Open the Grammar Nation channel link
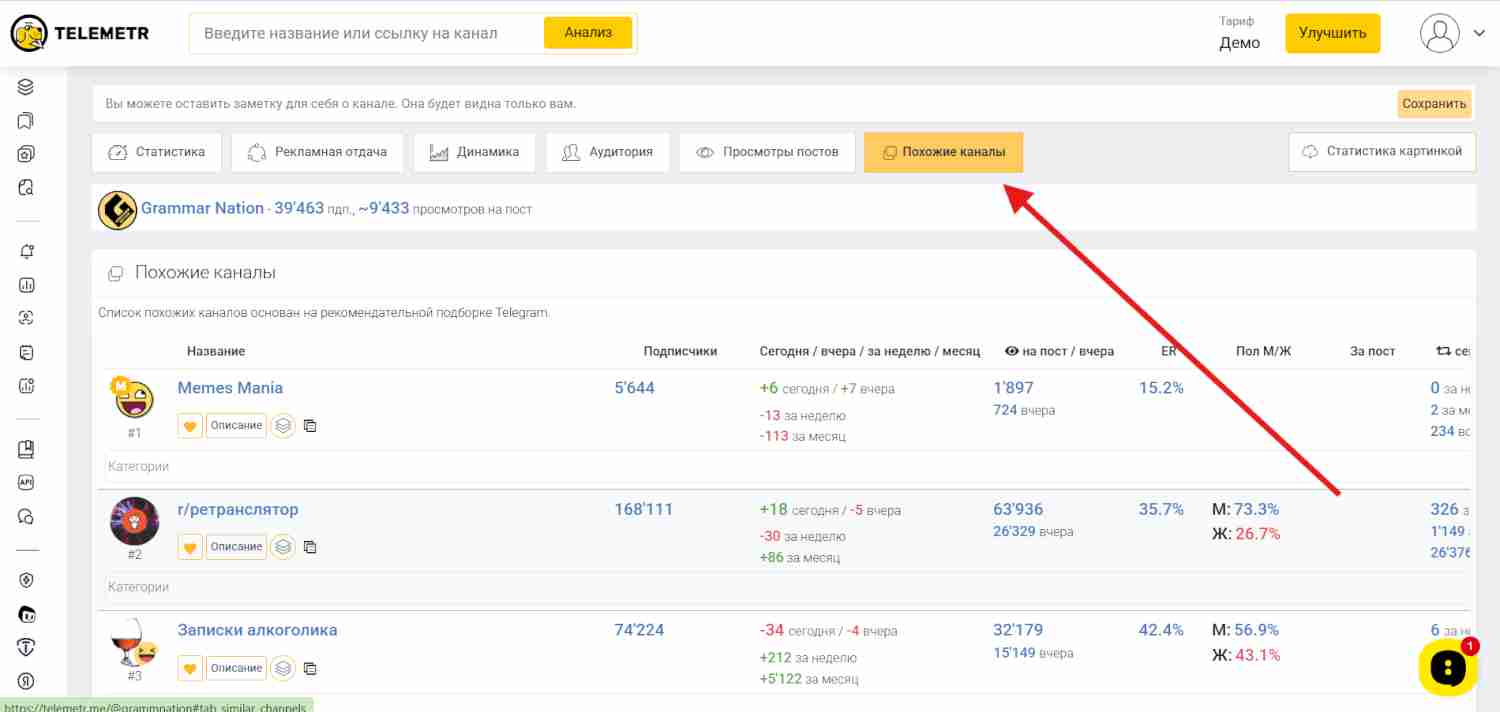This screenshot has width=1500, height=712. click(x=202, y=208)
